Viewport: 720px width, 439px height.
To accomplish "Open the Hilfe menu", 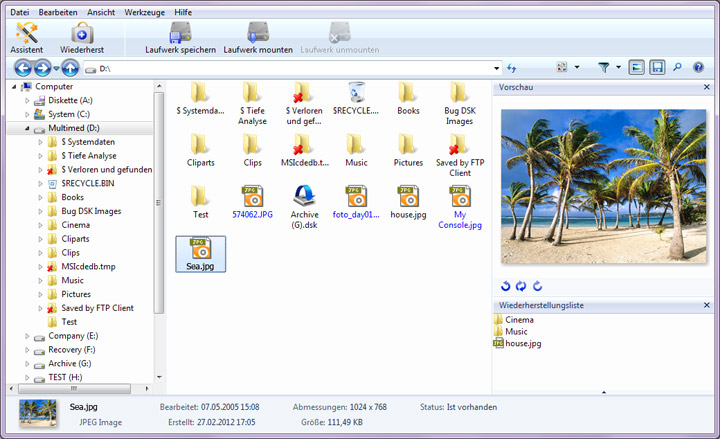I will pyautogui.click(x=183, y=12).
